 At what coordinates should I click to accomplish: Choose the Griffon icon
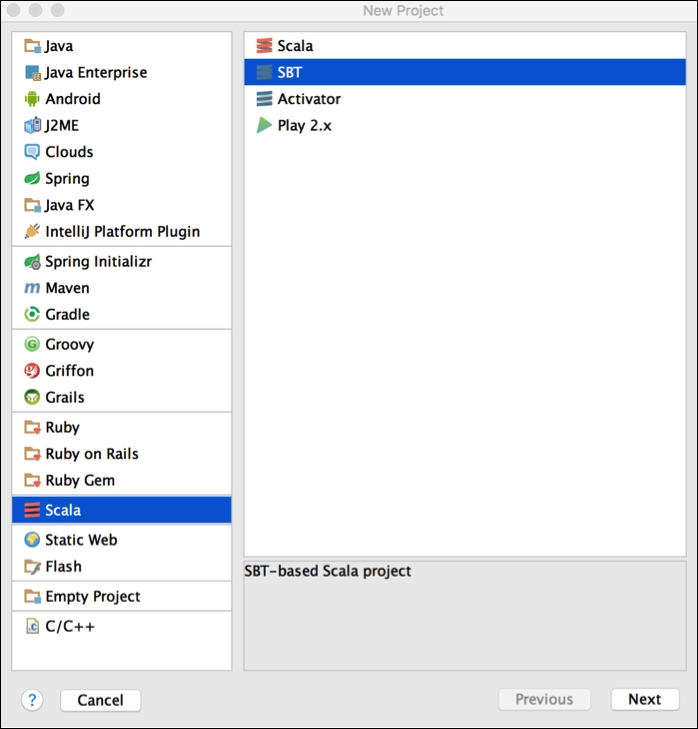point(32,371)
